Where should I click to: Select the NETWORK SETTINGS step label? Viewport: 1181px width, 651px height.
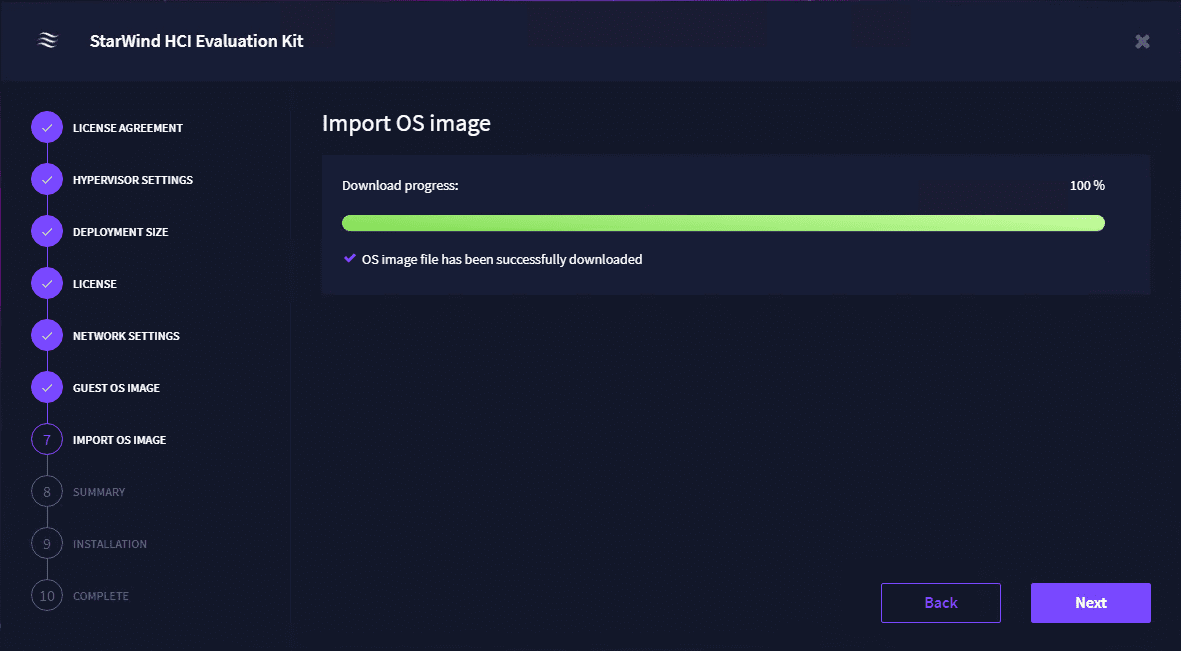[x=126, y=336]
